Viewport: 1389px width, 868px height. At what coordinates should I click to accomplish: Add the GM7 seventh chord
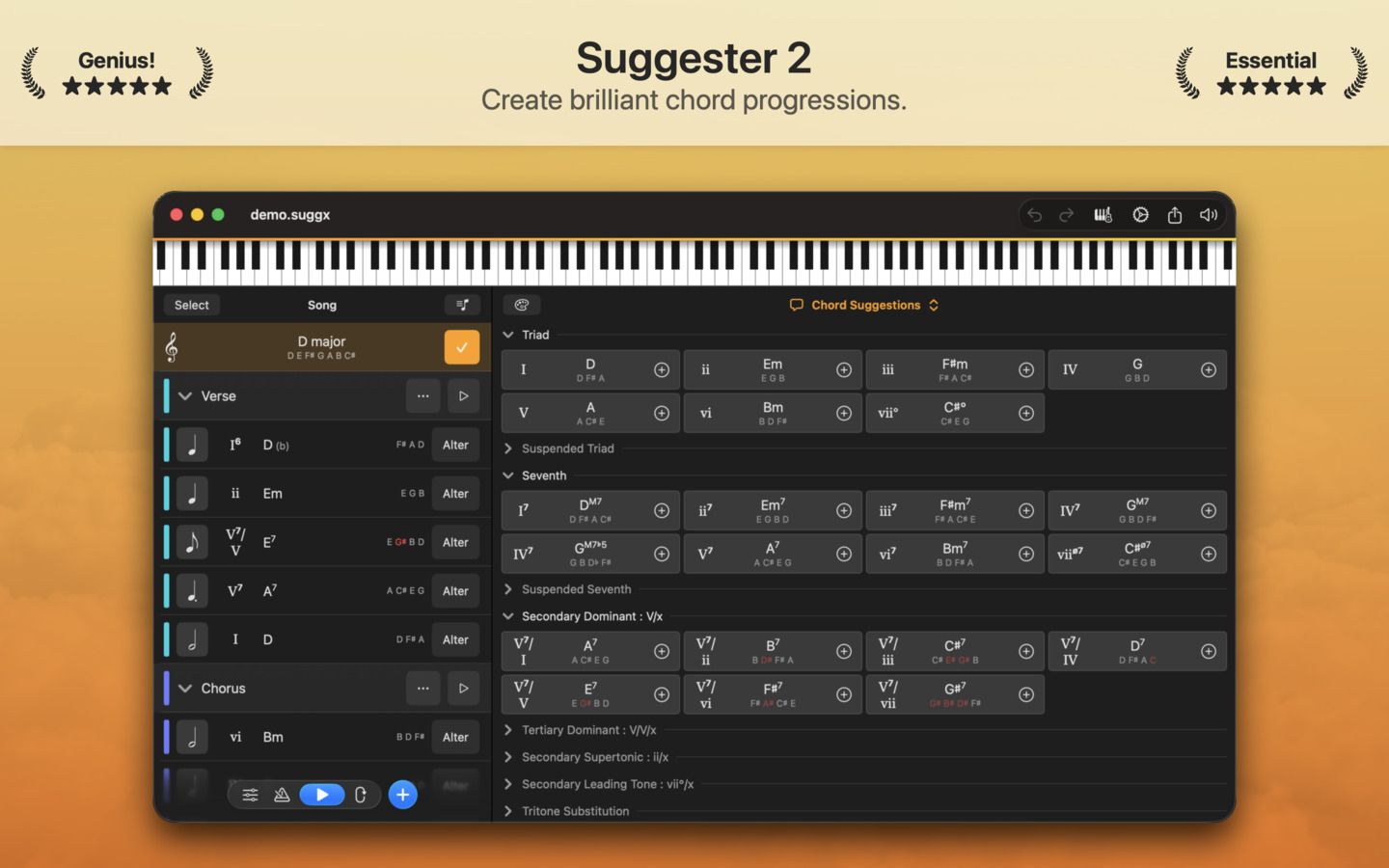pos(1209,511)
